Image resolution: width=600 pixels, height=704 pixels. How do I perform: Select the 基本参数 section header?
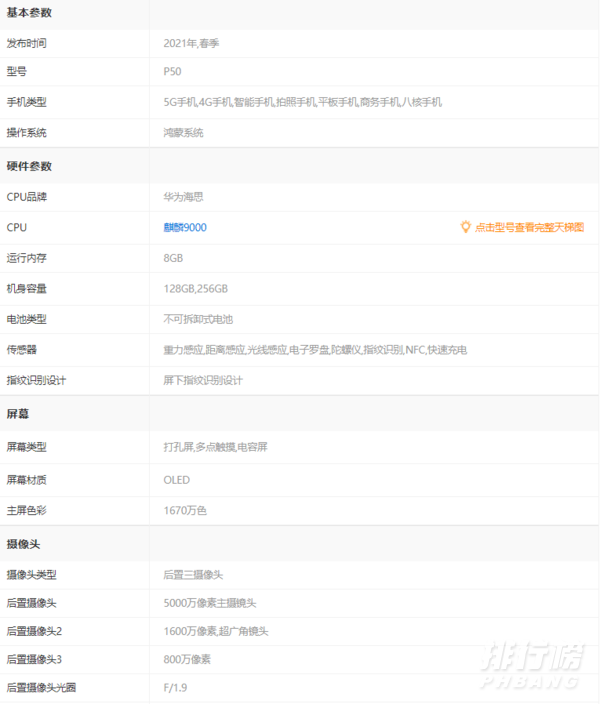pyautogui.click(x=29, y=13)
